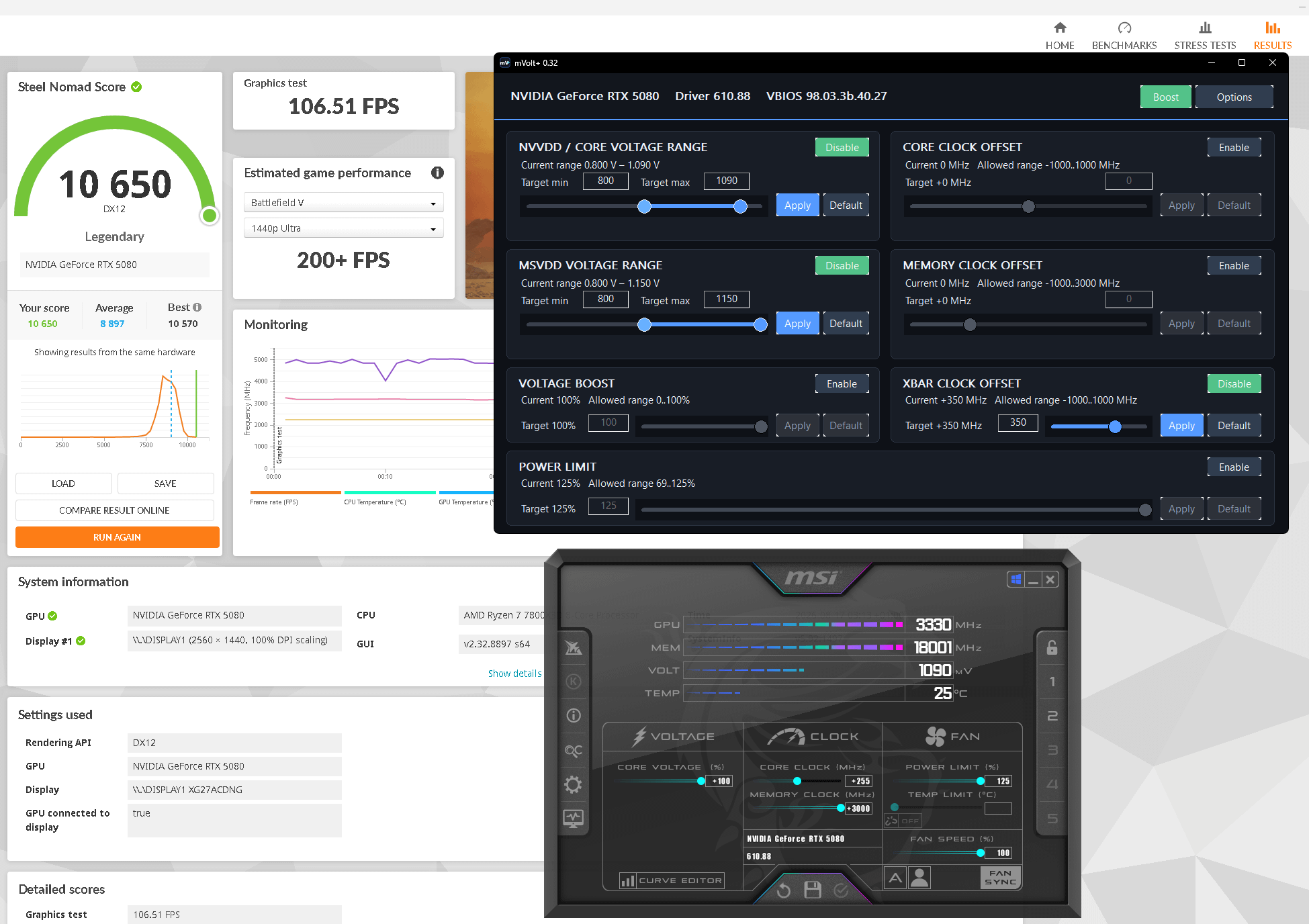Open 1440p Ultra resolution dropdown
Image resolution: width=1309 pixels, height=924 pixels.
click(x=343, y=228)
